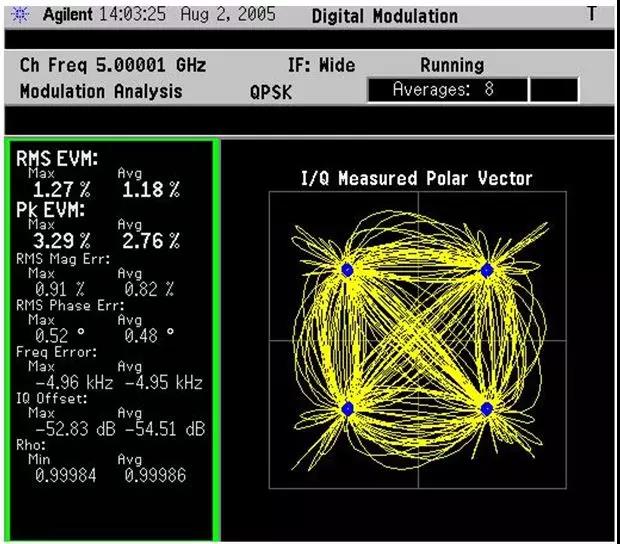Screen dimensions: 620x544
Task: Click the I/Q Measured Polar Vector title
Action: coord(417,179)
